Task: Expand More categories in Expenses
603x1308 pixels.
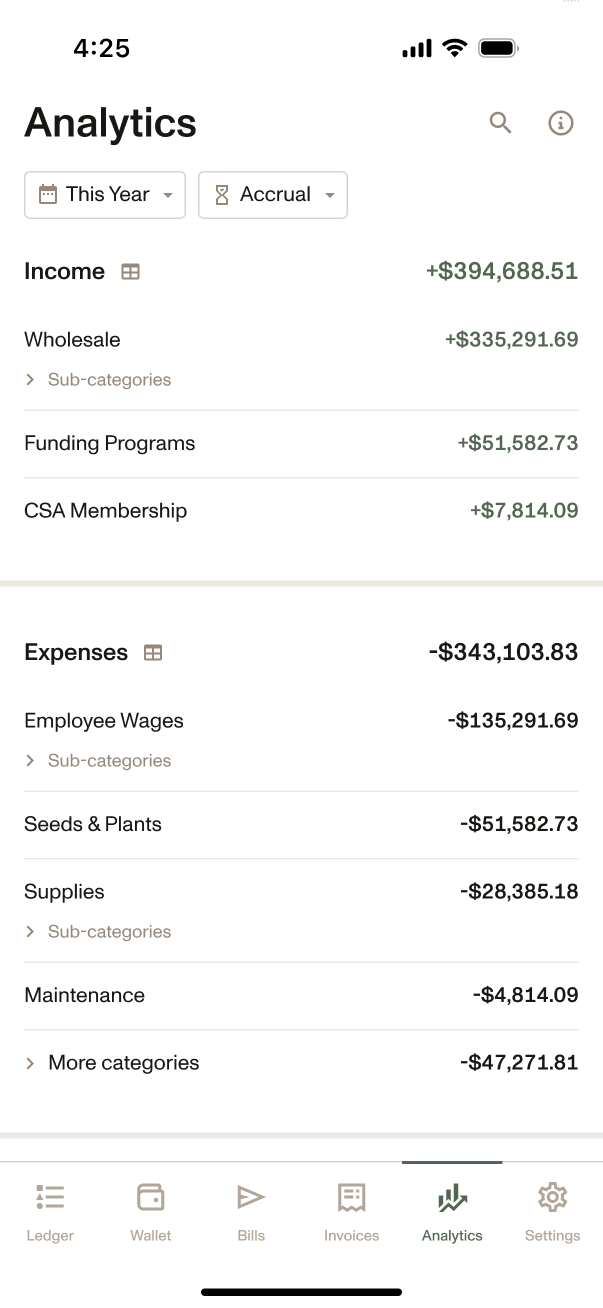Action: [301, 1063]
